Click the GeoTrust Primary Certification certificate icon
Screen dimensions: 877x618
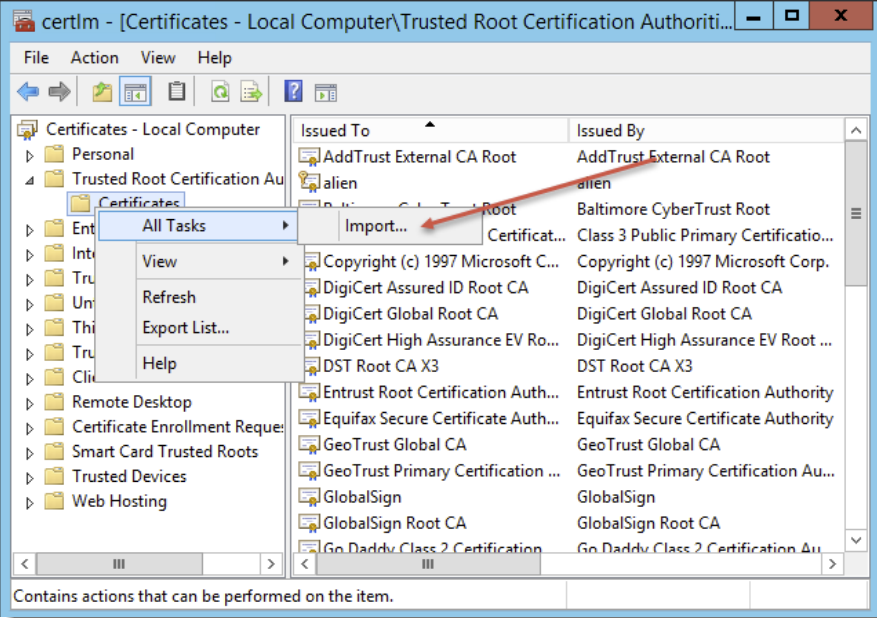309,471
